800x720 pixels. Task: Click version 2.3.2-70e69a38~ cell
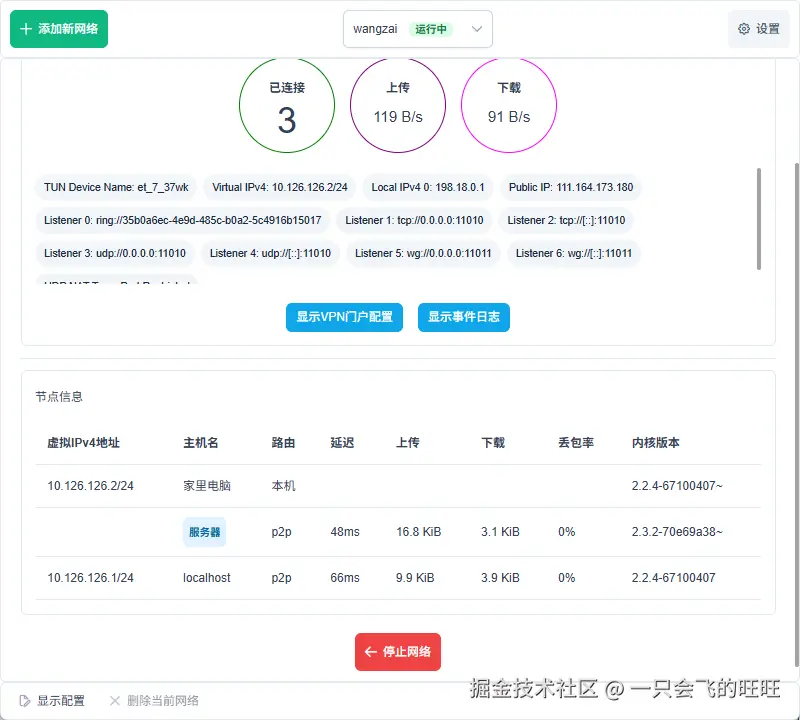[x=677, y=532]
